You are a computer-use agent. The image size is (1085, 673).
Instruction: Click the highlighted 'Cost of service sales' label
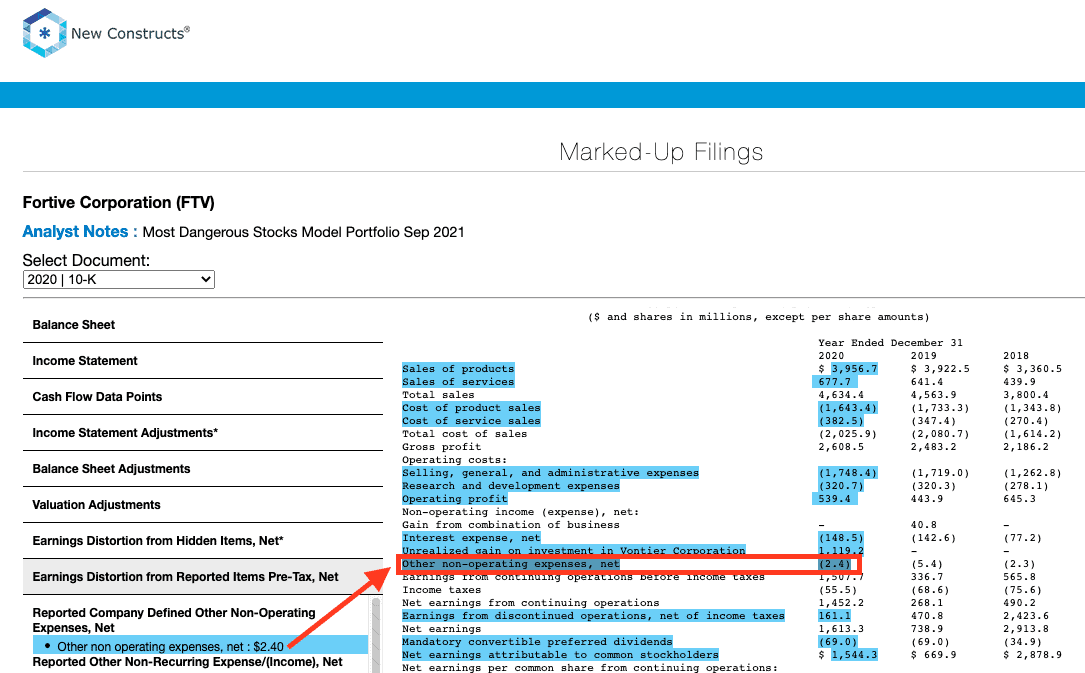[x=471, y=421]
